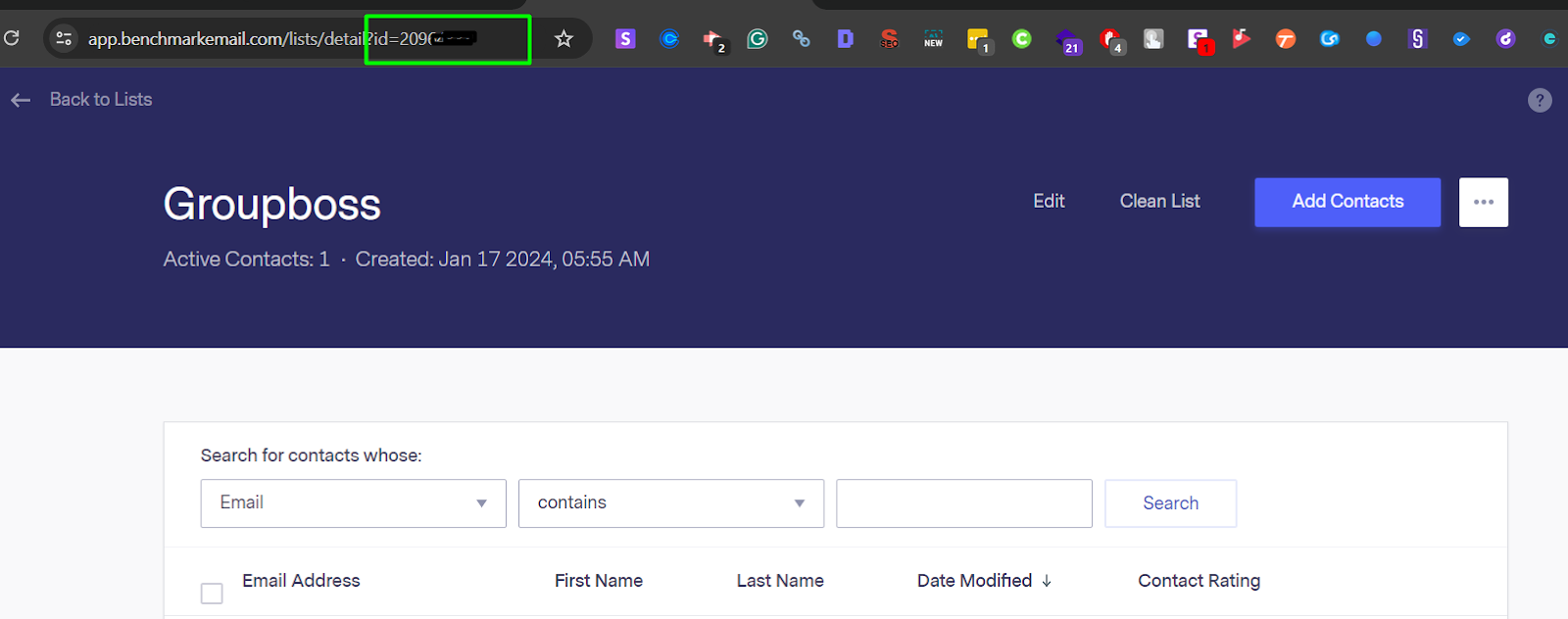The width and height of the screenshot is (1568, 619).
Task: Click the Email Address column header
Action: click(x=301, y=581)
